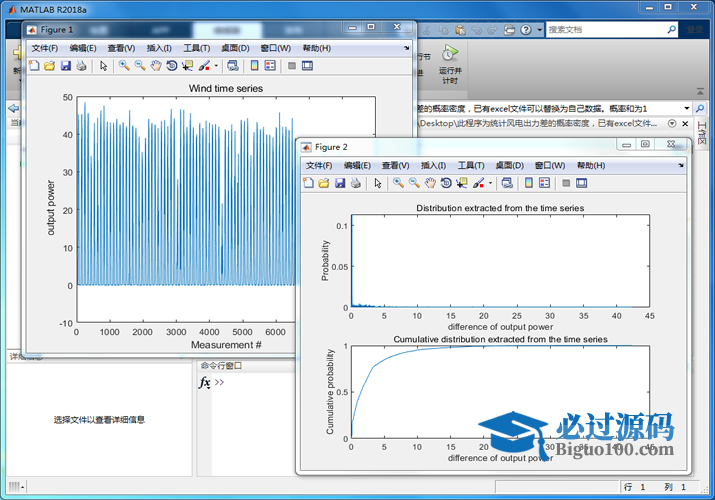Toggle Insert Legend in Figure 2 toolbar
The height and width of the screenshot is (500, 715).
click(x=544, y=183)
